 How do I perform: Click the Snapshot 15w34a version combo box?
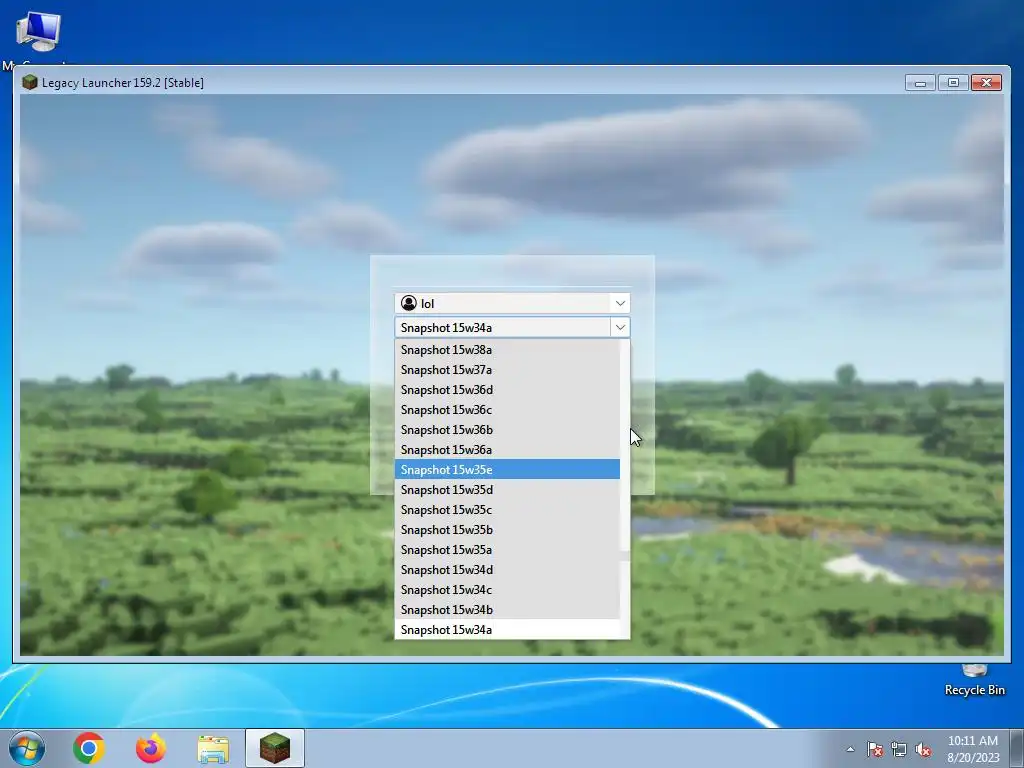click(x=512, y=327)
